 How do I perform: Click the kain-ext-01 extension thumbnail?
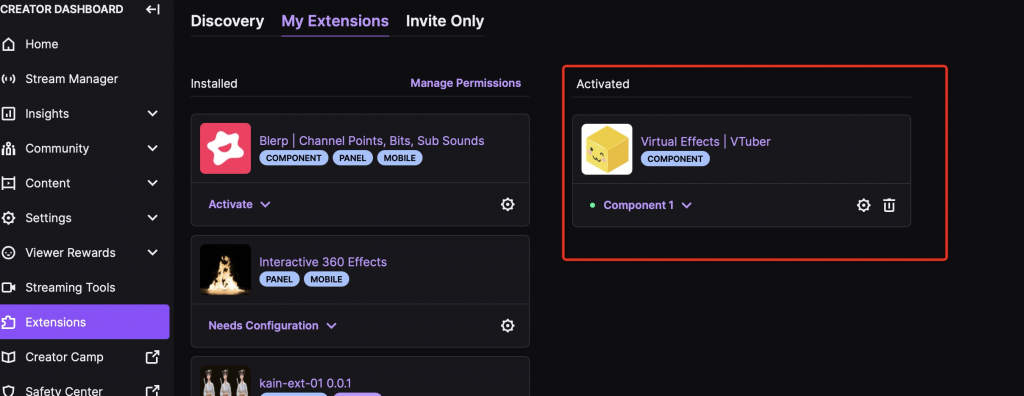225,381
